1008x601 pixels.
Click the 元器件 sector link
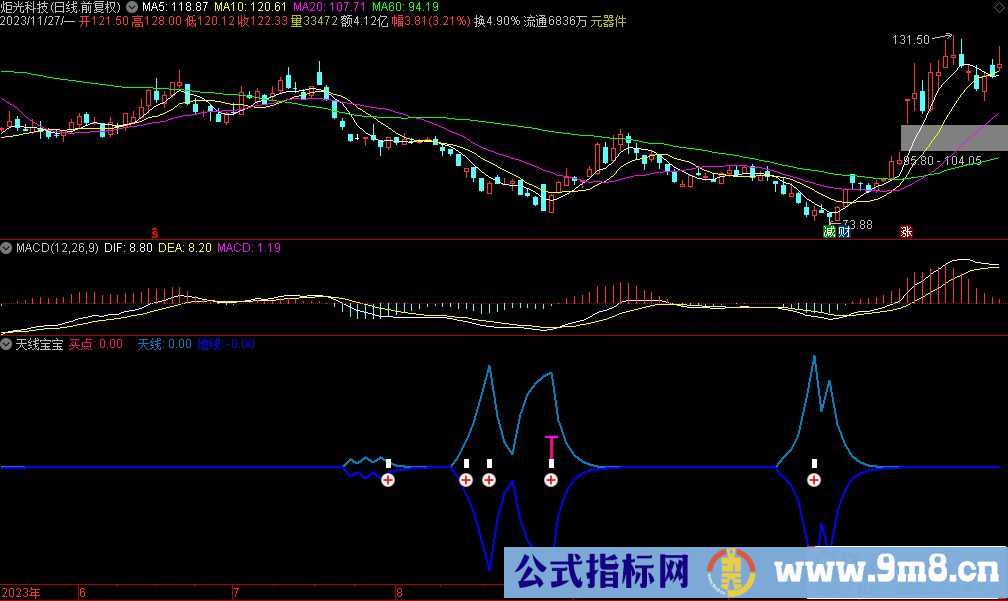pyautogui.click(x=608, y=21)
